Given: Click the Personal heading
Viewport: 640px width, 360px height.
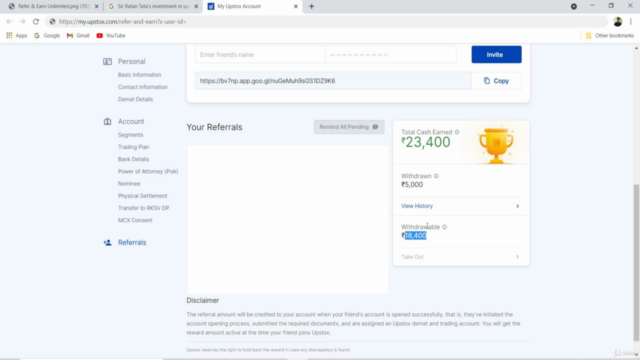Looking at the screenshot, I should pos(131,62).
